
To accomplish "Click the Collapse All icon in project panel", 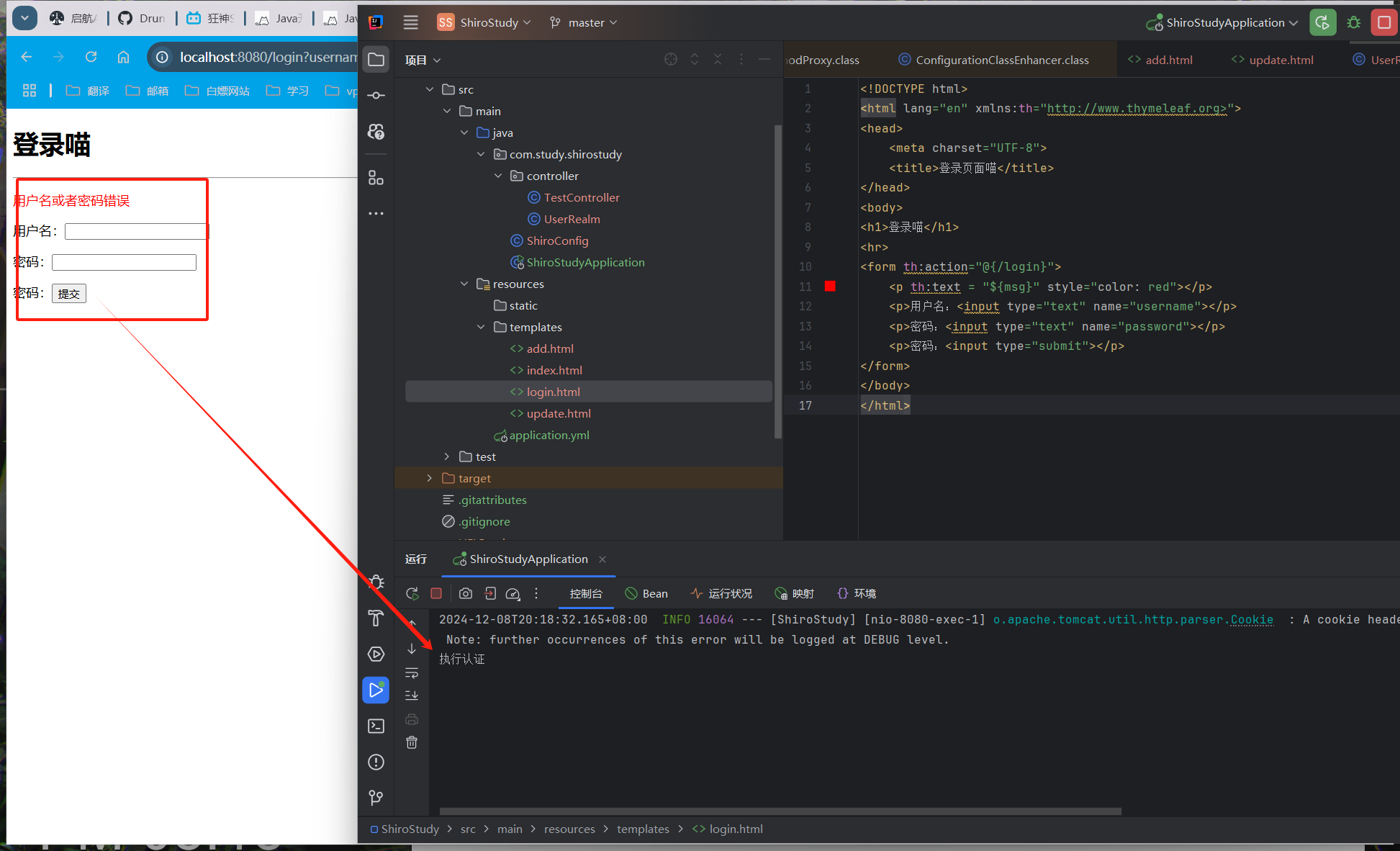I will (718, 60).
